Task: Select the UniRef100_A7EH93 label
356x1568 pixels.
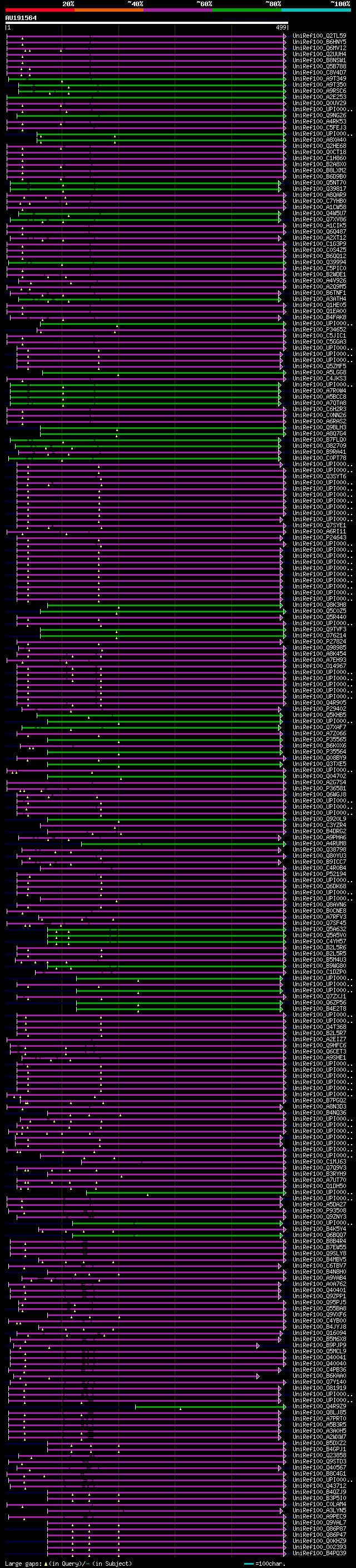Action: 319,660
